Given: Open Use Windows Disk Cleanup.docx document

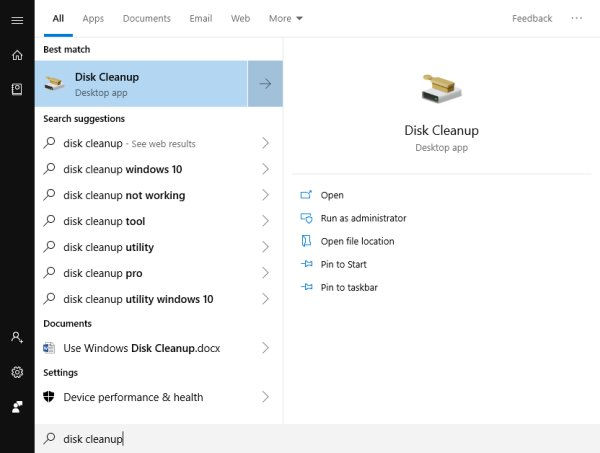Looking at the screenshot, I should pos(159,348).
